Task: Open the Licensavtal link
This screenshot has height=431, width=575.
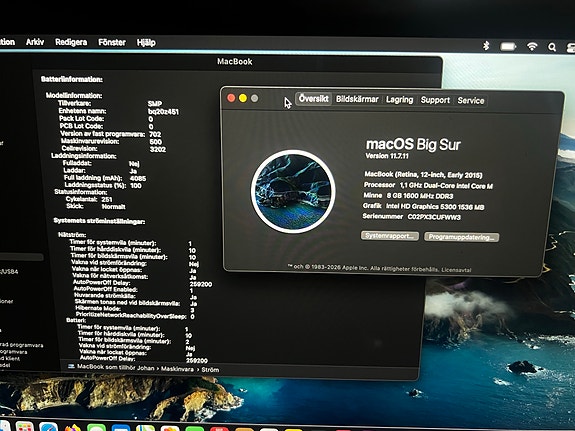Action: 456,270
